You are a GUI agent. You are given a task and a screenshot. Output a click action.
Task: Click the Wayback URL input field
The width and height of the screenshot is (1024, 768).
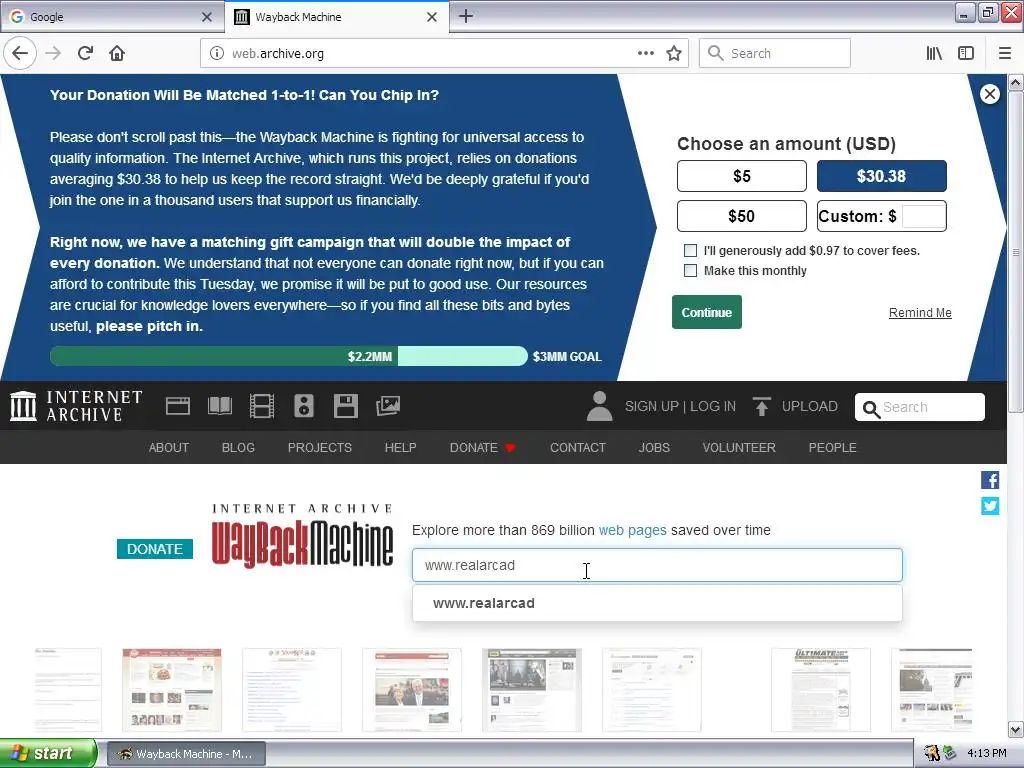click(x=657, y=566)
